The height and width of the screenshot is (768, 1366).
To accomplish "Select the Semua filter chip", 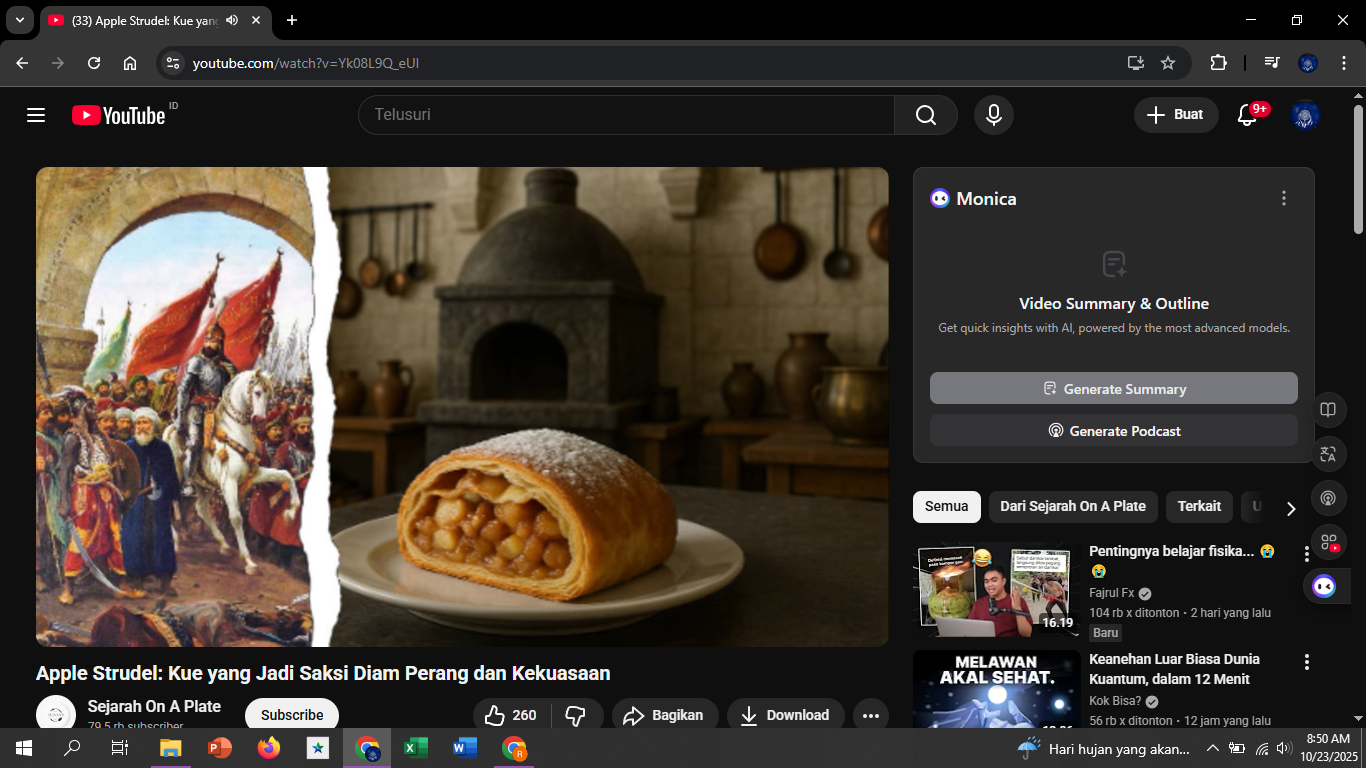I will [x=946, y=506].
